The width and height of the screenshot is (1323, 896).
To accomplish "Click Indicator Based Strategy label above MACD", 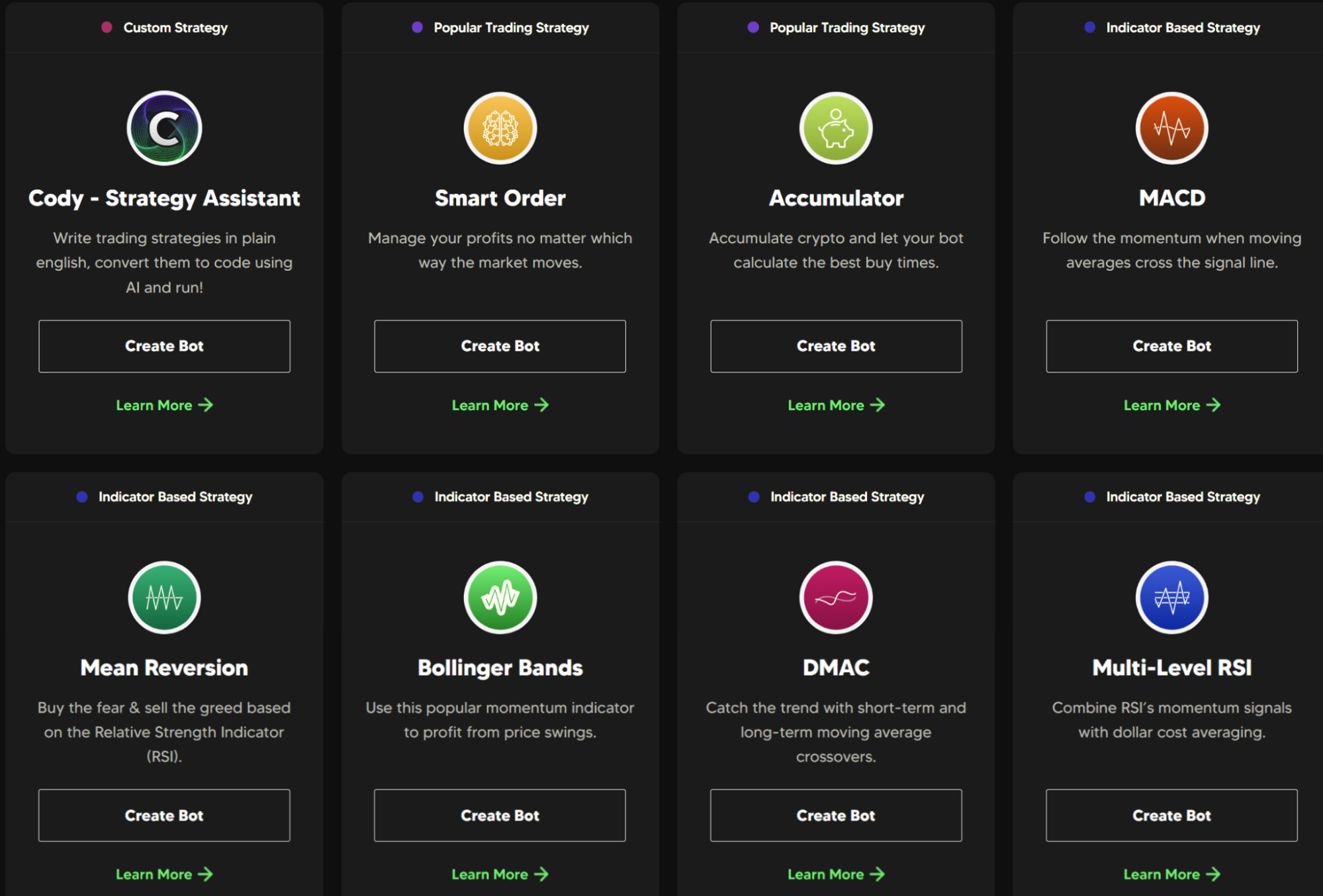I will pos(1183,28).
